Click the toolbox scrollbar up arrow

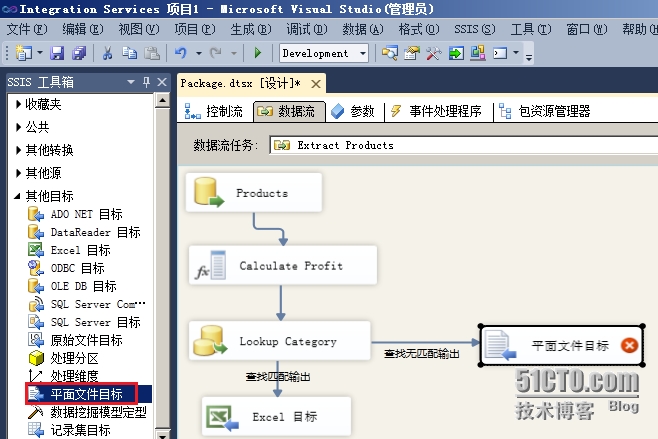click(162, 101)
